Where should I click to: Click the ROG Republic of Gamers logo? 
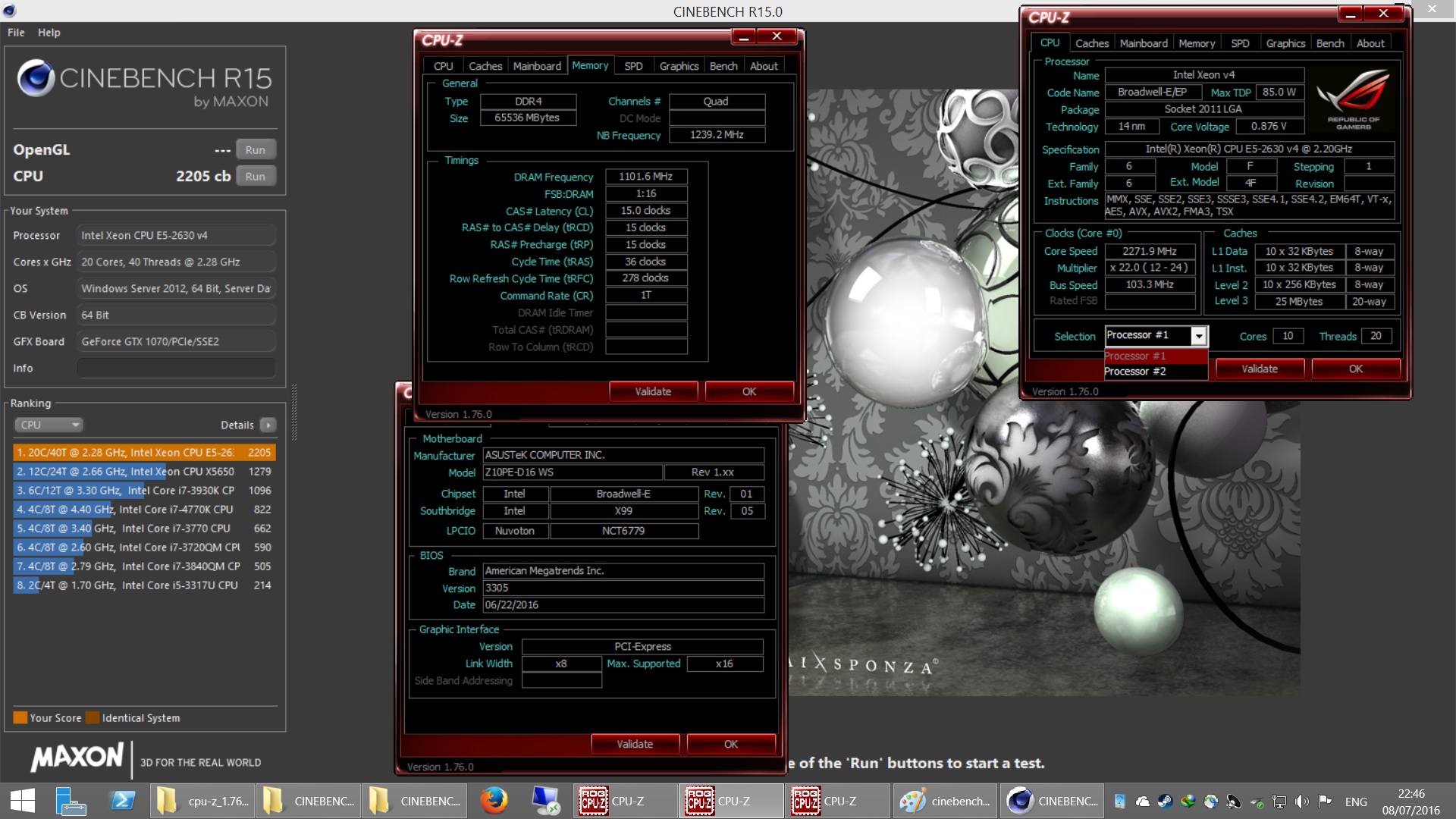[1353, 99]
